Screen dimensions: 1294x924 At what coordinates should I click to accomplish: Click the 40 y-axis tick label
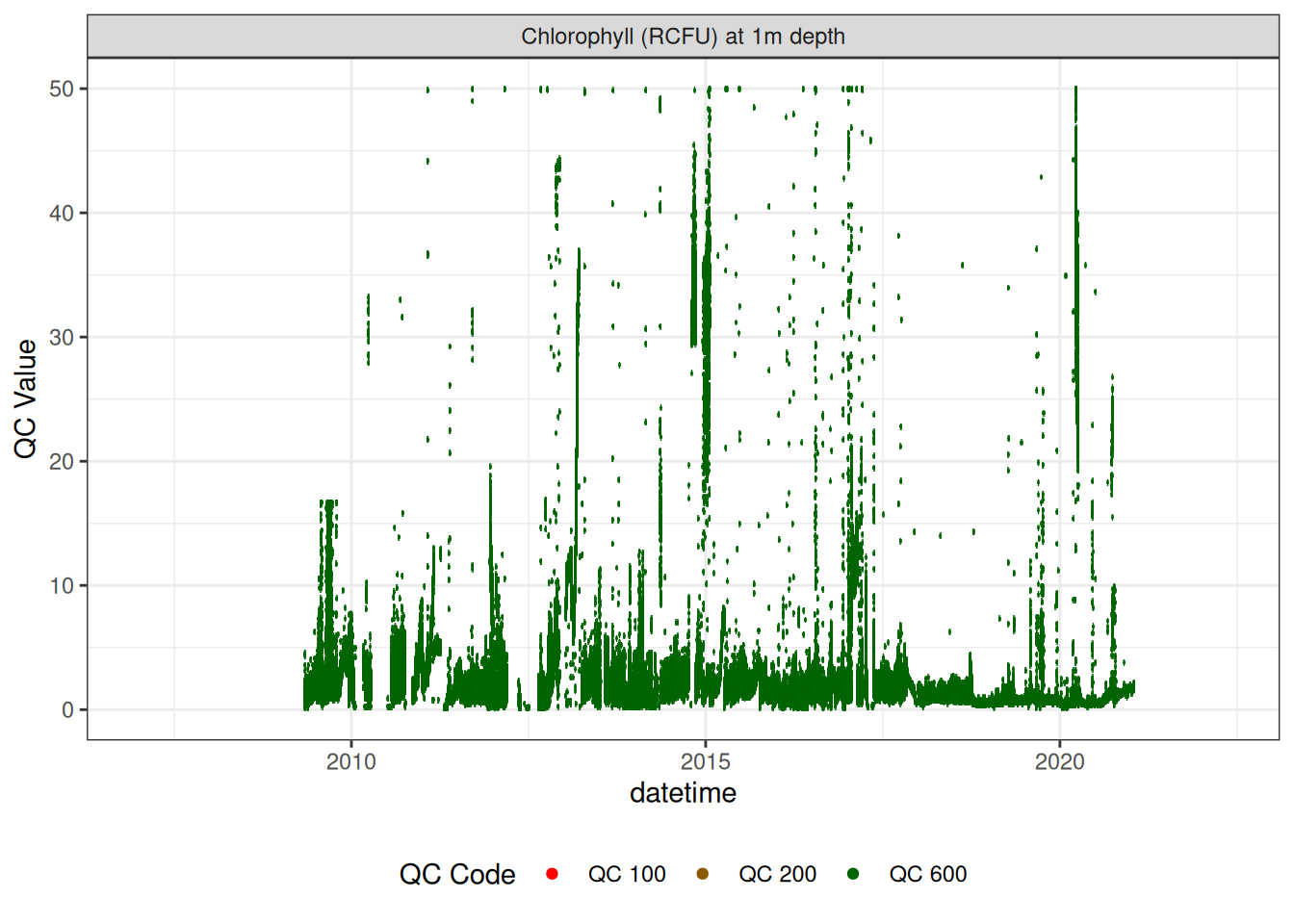click(x=62, y=213)
